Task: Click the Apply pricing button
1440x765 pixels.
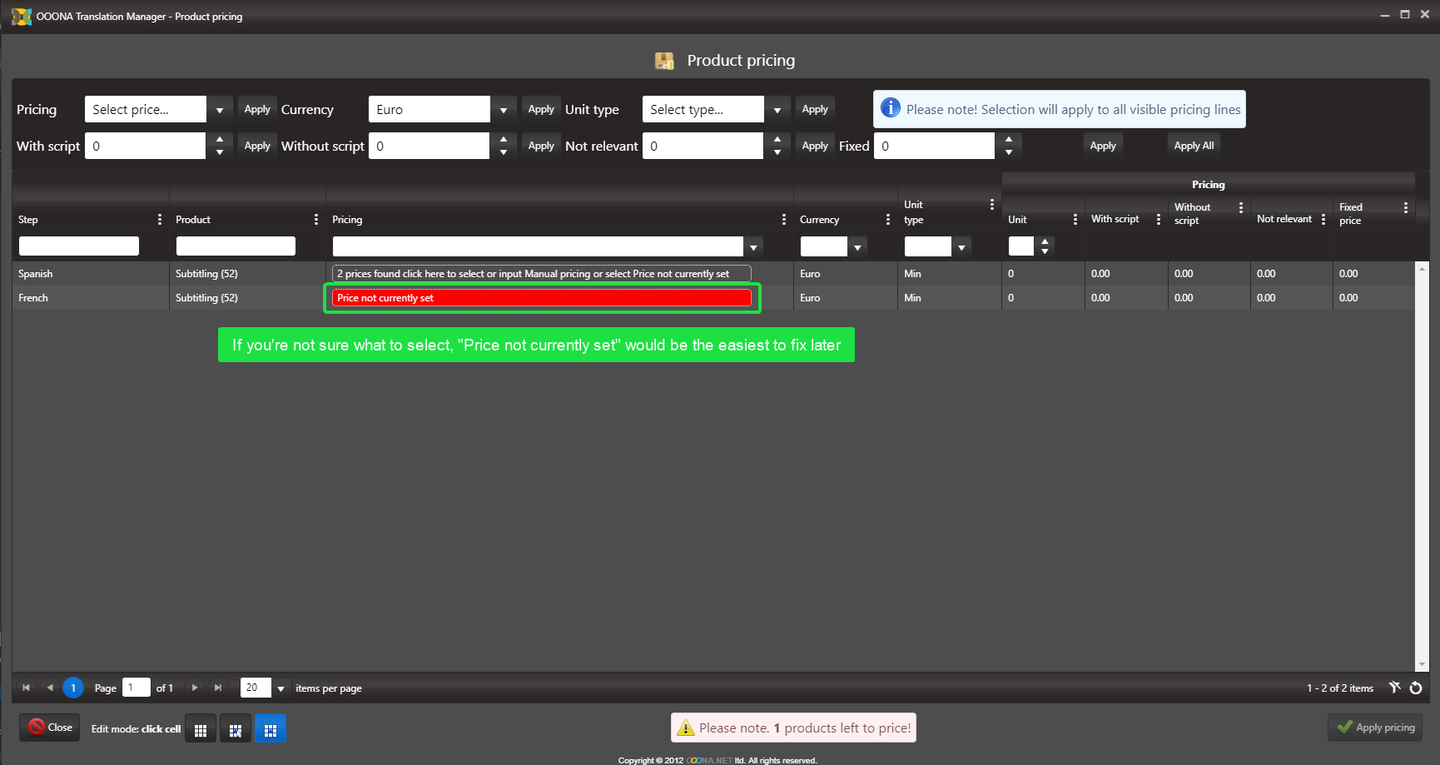Action: point(1375,728)
